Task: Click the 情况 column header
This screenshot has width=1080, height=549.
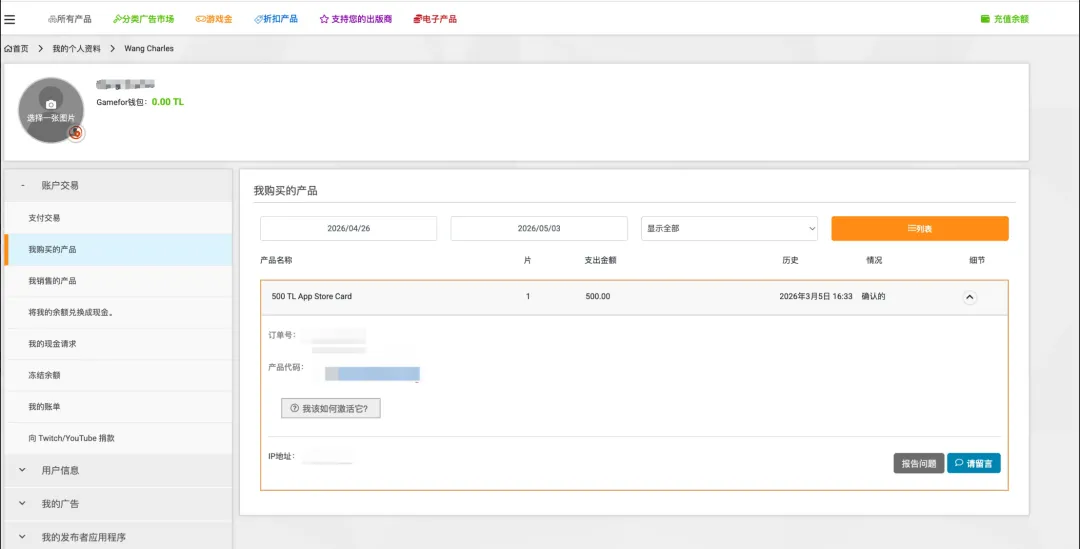Action: point(874,260)
